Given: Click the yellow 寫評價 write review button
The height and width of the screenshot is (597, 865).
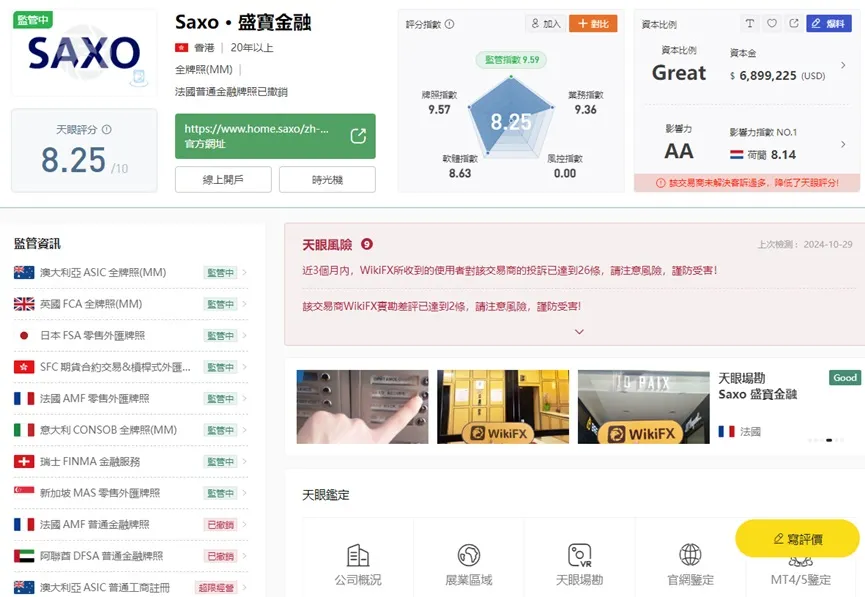Looking at the screenshot, I should pyautogui.click(x=797, y=539).
